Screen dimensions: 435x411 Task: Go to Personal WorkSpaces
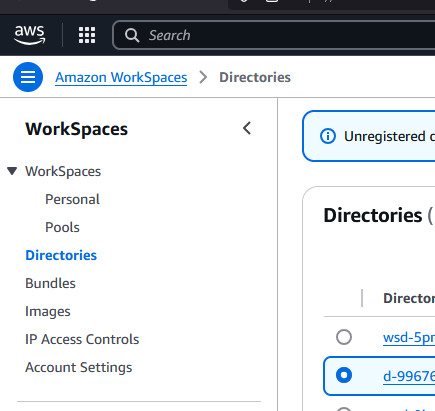click(72, 199)
